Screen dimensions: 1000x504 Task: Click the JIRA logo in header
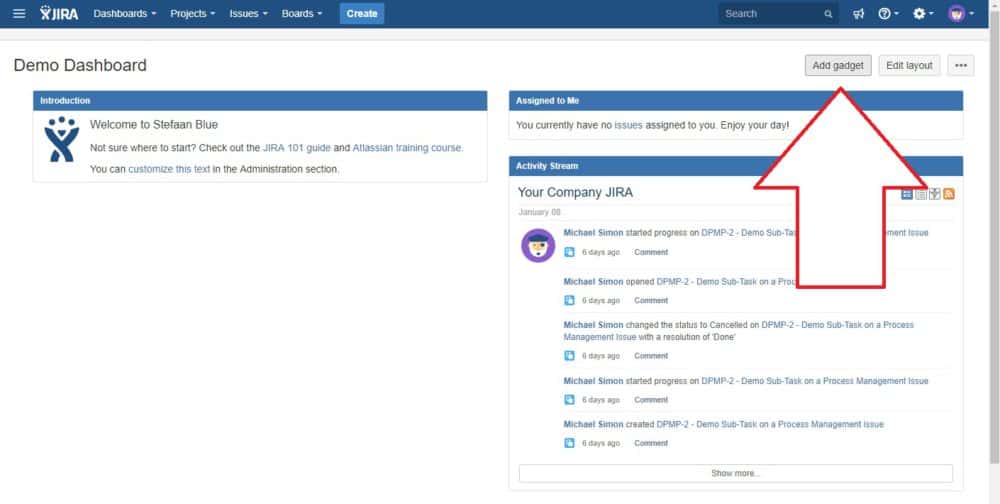(x=59, y=13)
